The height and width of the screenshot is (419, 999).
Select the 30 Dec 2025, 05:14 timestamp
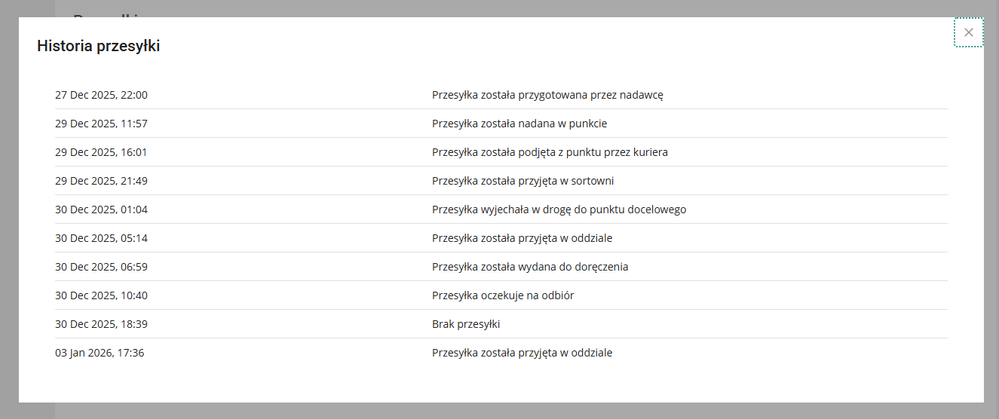click(x=101, y=238)
